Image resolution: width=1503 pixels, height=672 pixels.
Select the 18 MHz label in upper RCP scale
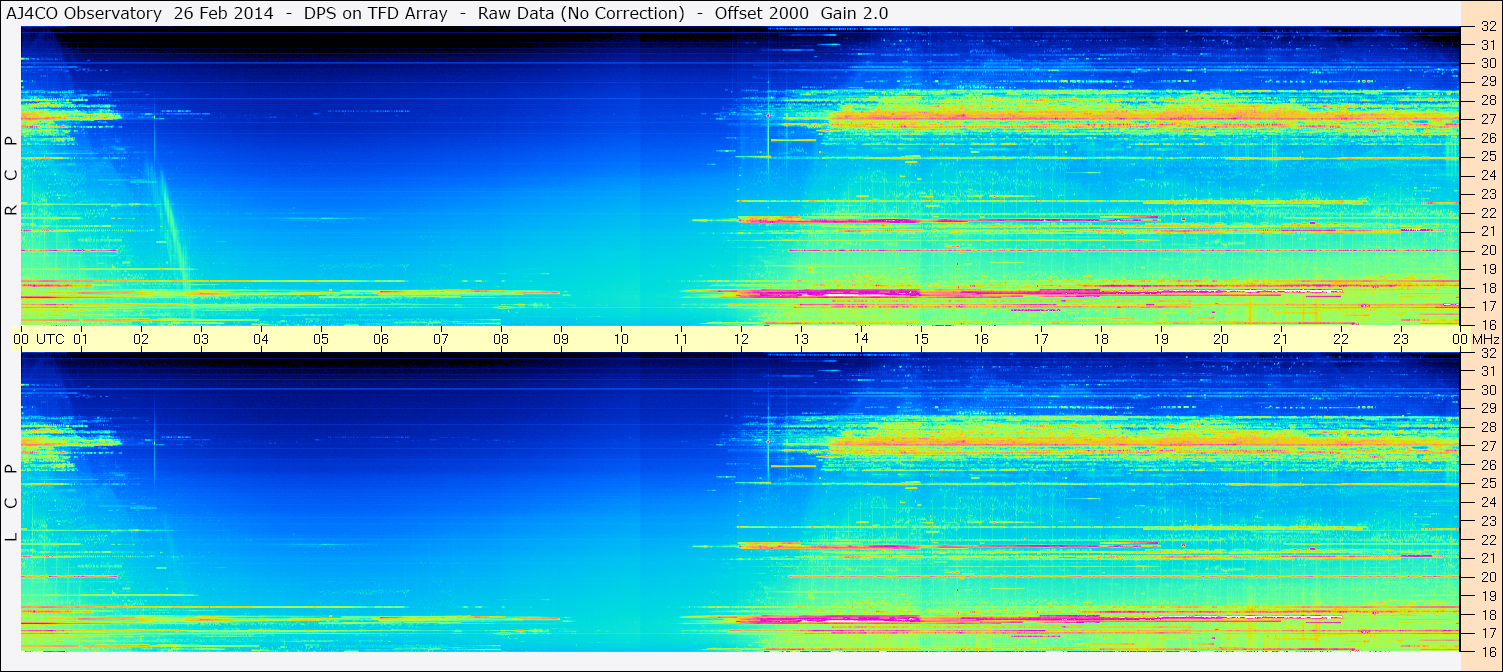pos(1487,288)
